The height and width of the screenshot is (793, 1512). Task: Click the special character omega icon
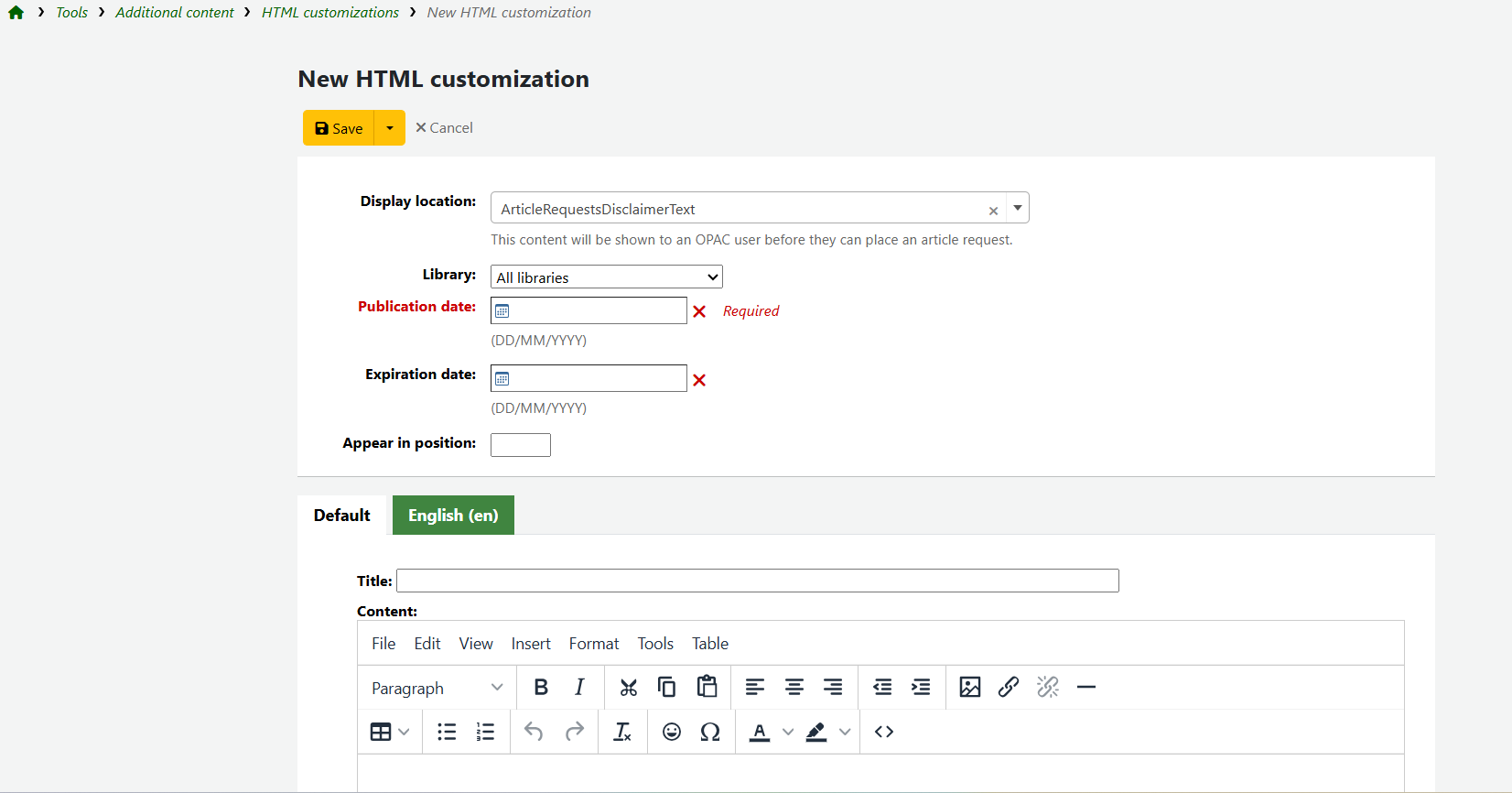click(x=710, y=732)
